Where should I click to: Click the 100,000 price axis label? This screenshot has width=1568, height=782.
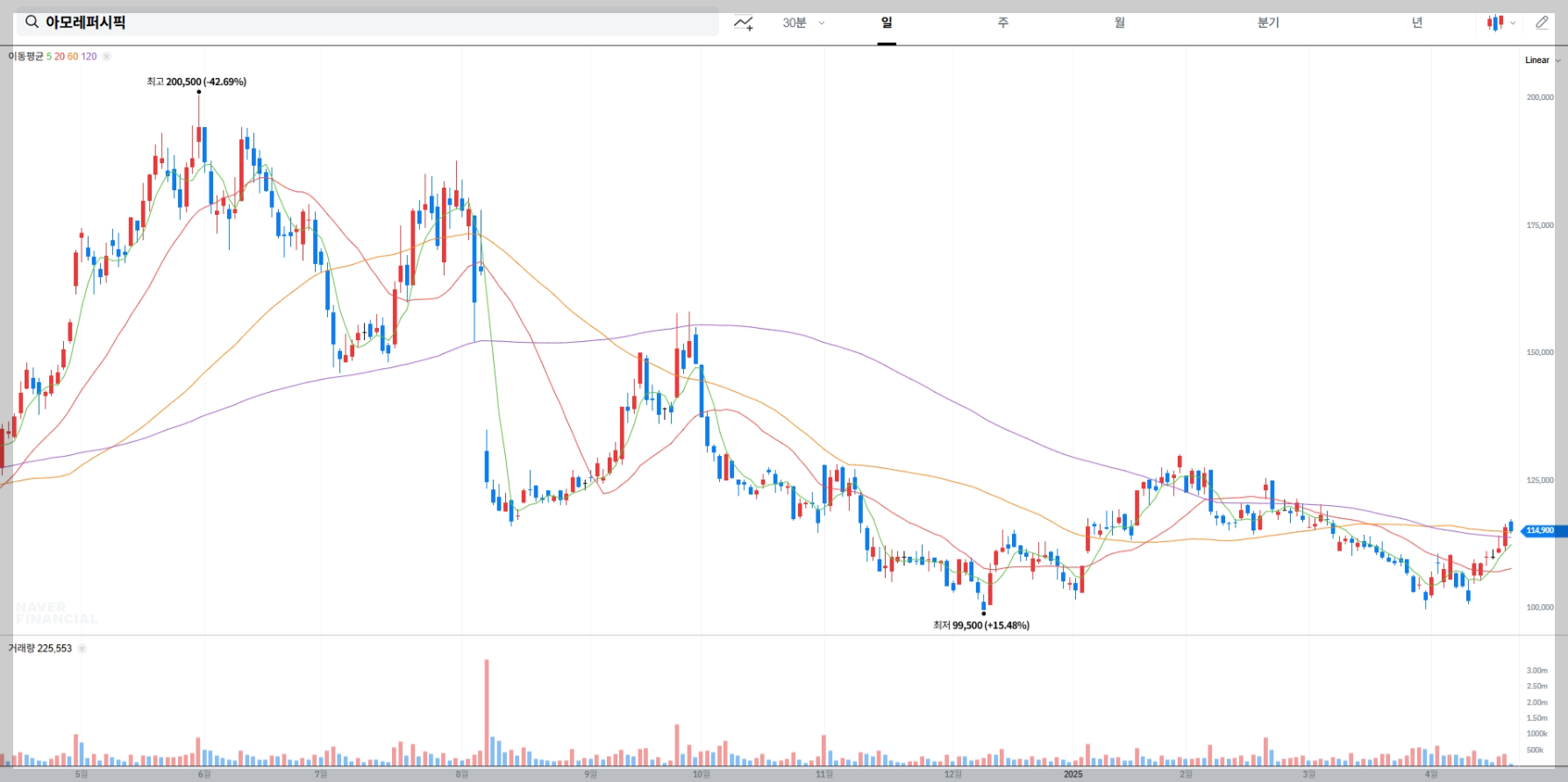click(x=1540, y=608)
